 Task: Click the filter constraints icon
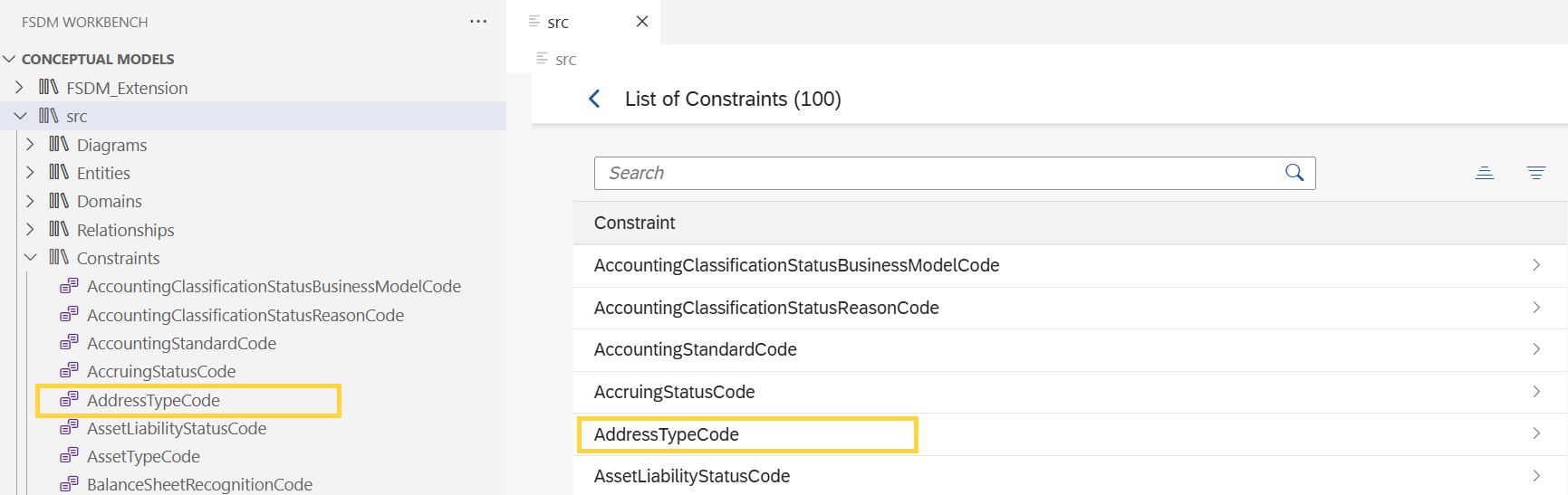[x=1536, y=173]
